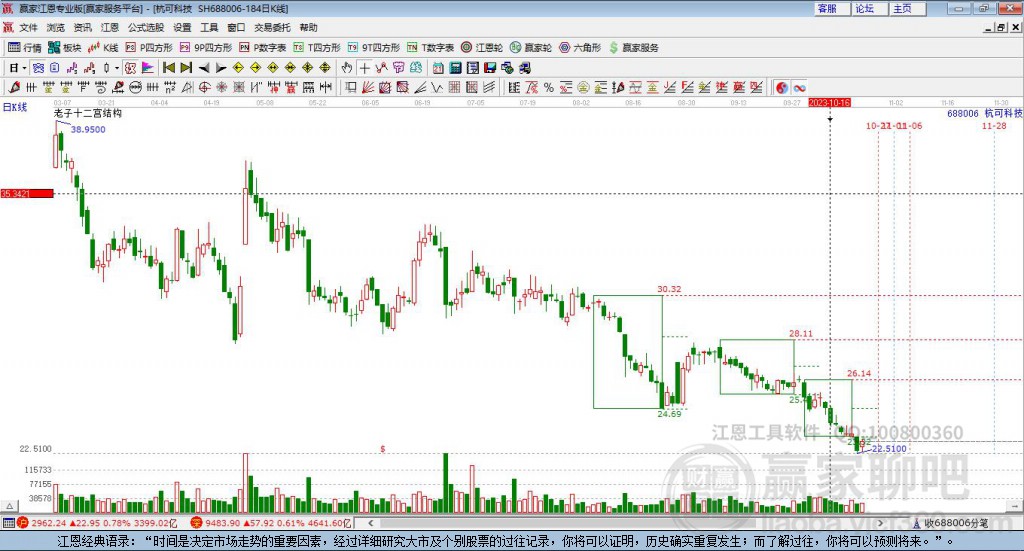Viewport: 1024px width, 551px height.
Task: Open the 工具 menu
Action: click(x=209, y=27)
